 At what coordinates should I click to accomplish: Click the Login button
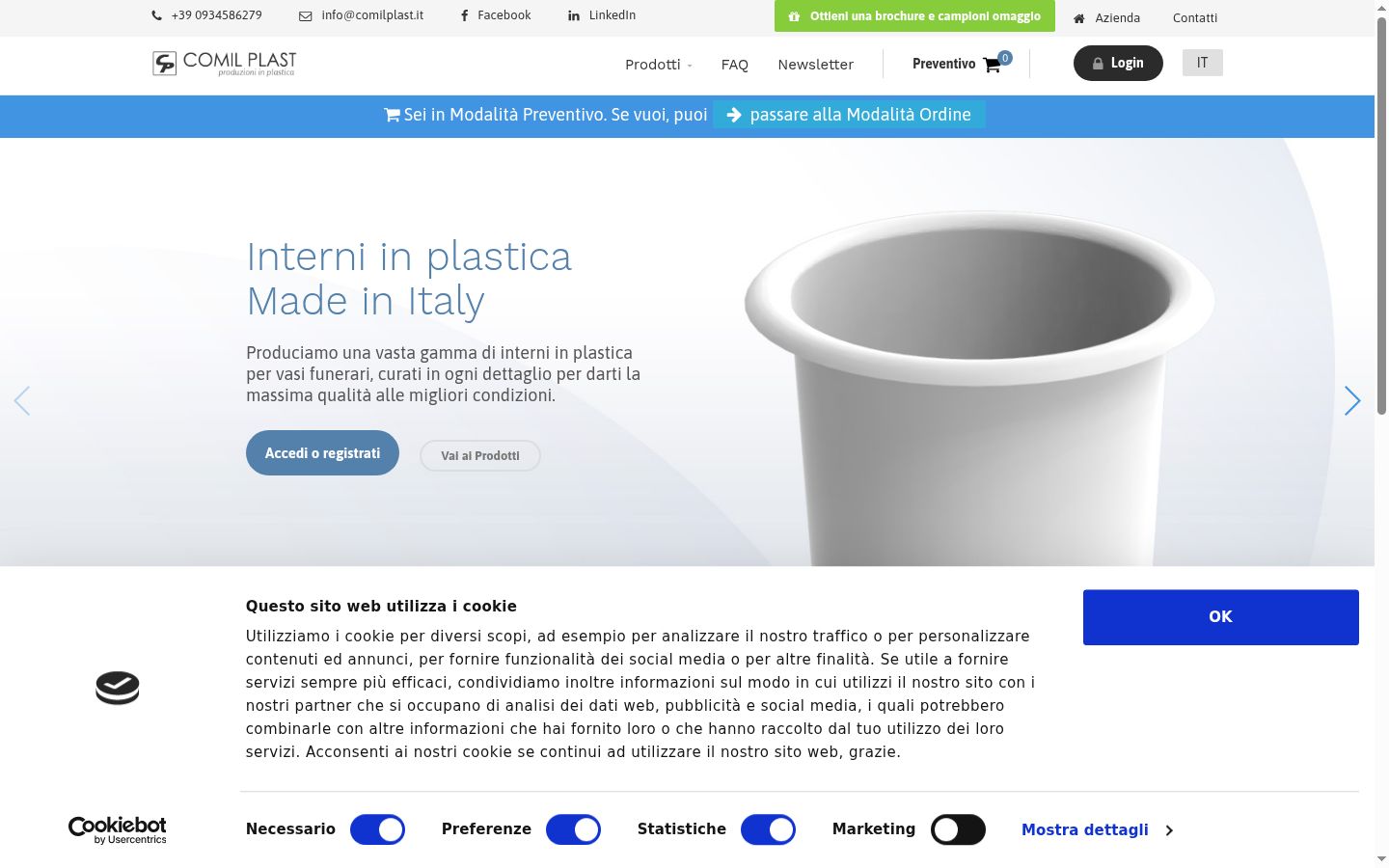pyautogui.click(x=1118, y=64)
